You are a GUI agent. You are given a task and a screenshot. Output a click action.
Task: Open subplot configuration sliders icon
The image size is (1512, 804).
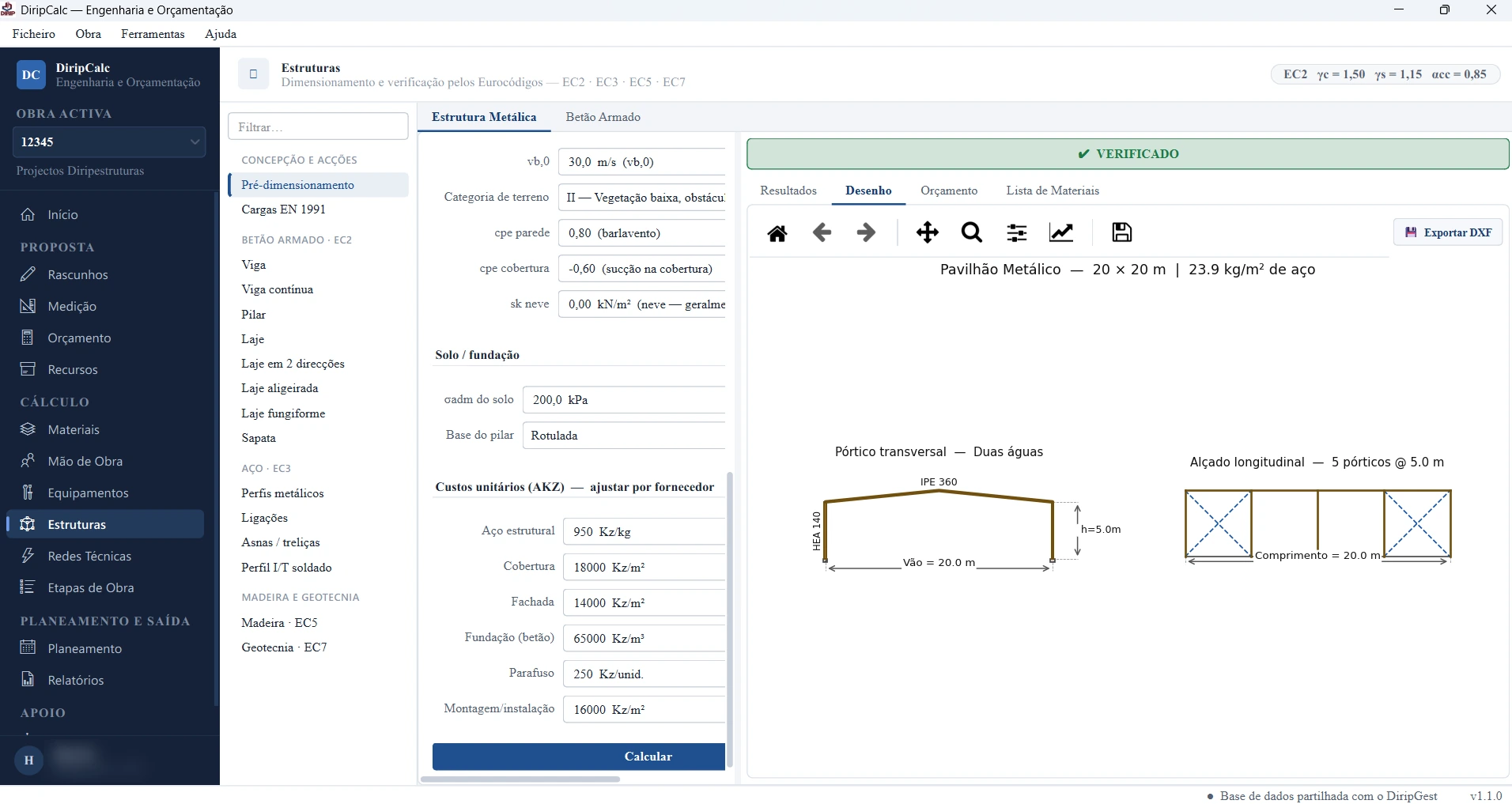tap(1017, 232)
